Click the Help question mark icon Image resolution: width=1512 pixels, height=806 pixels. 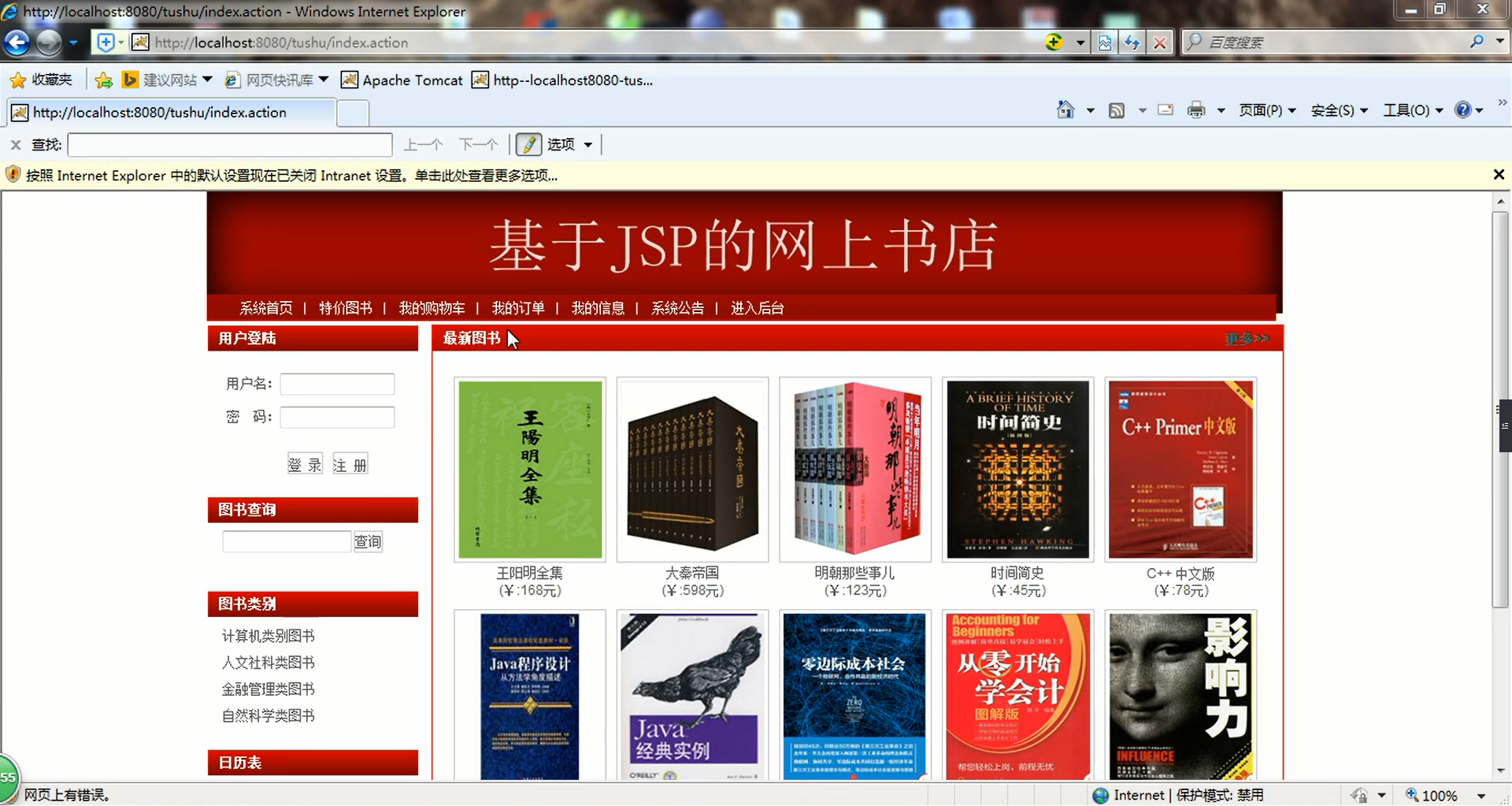(1463, 110)
